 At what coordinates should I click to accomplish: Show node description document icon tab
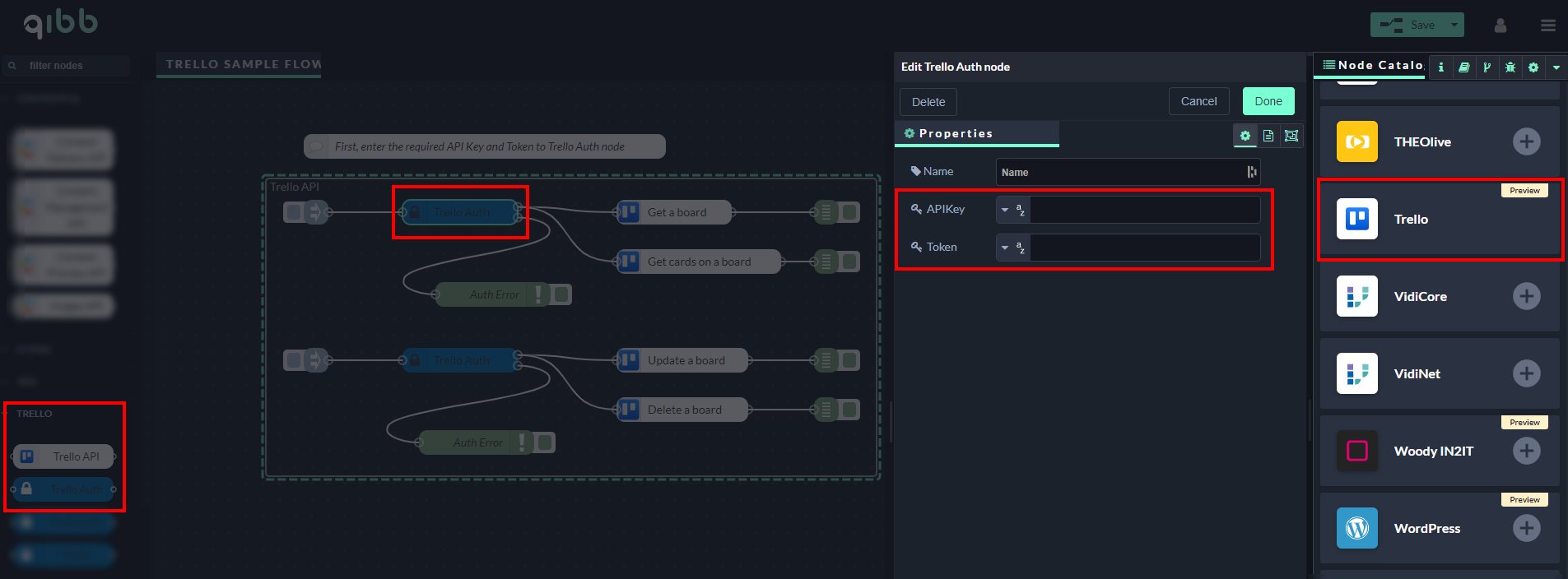click(x=1268, y=136)
